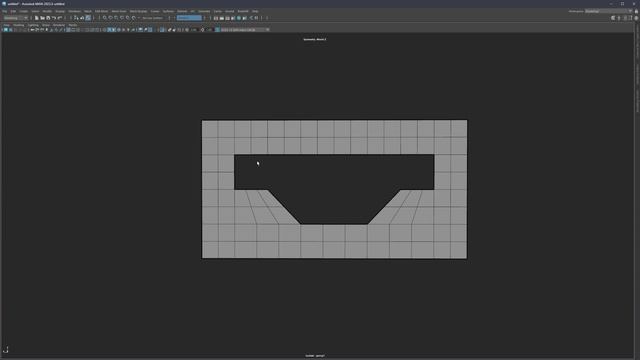Screen dimensions: 640x360
Task: Open Display menu
Action: tap(60, 11)
